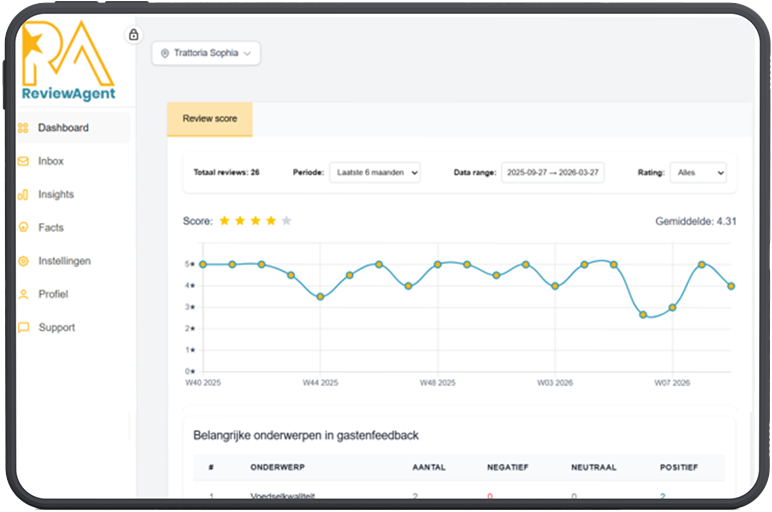Click the lowest chart point before W07 2026

click(x=643, y=315)
